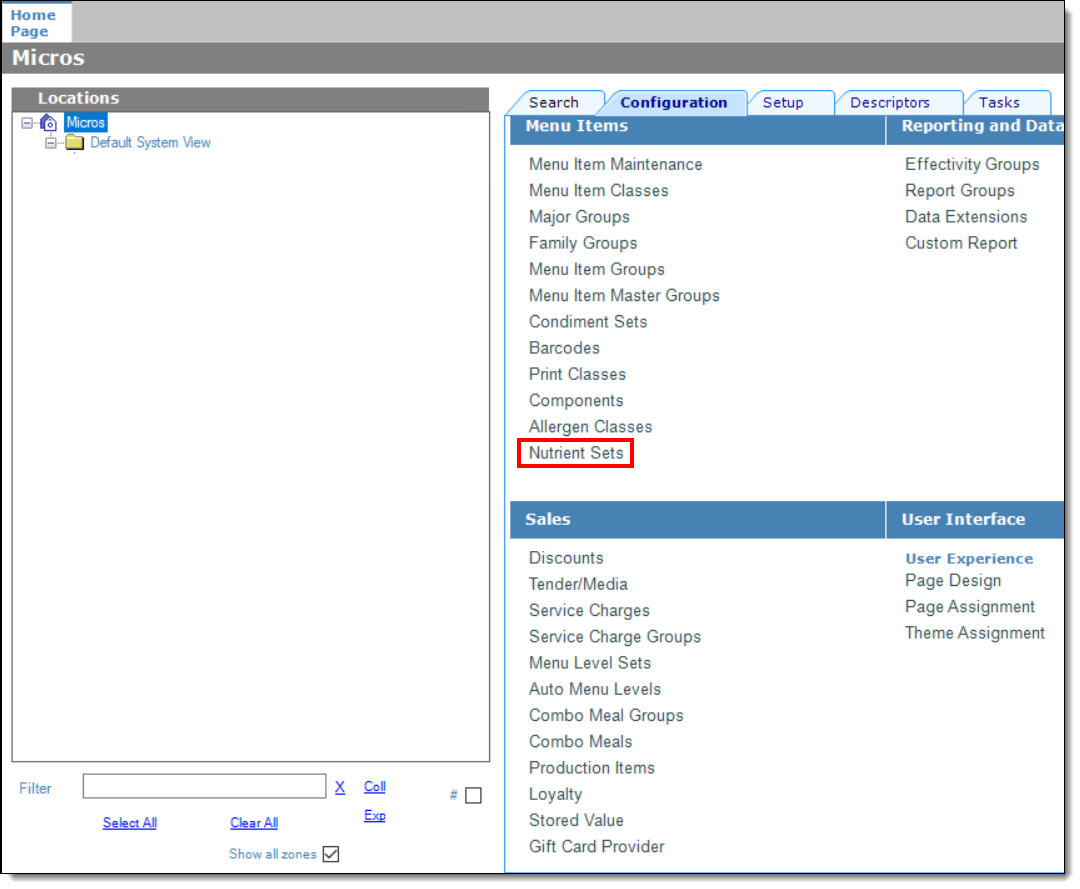Open Page Design
Viewport: 1080px width, 889px height.
point(953,581)
